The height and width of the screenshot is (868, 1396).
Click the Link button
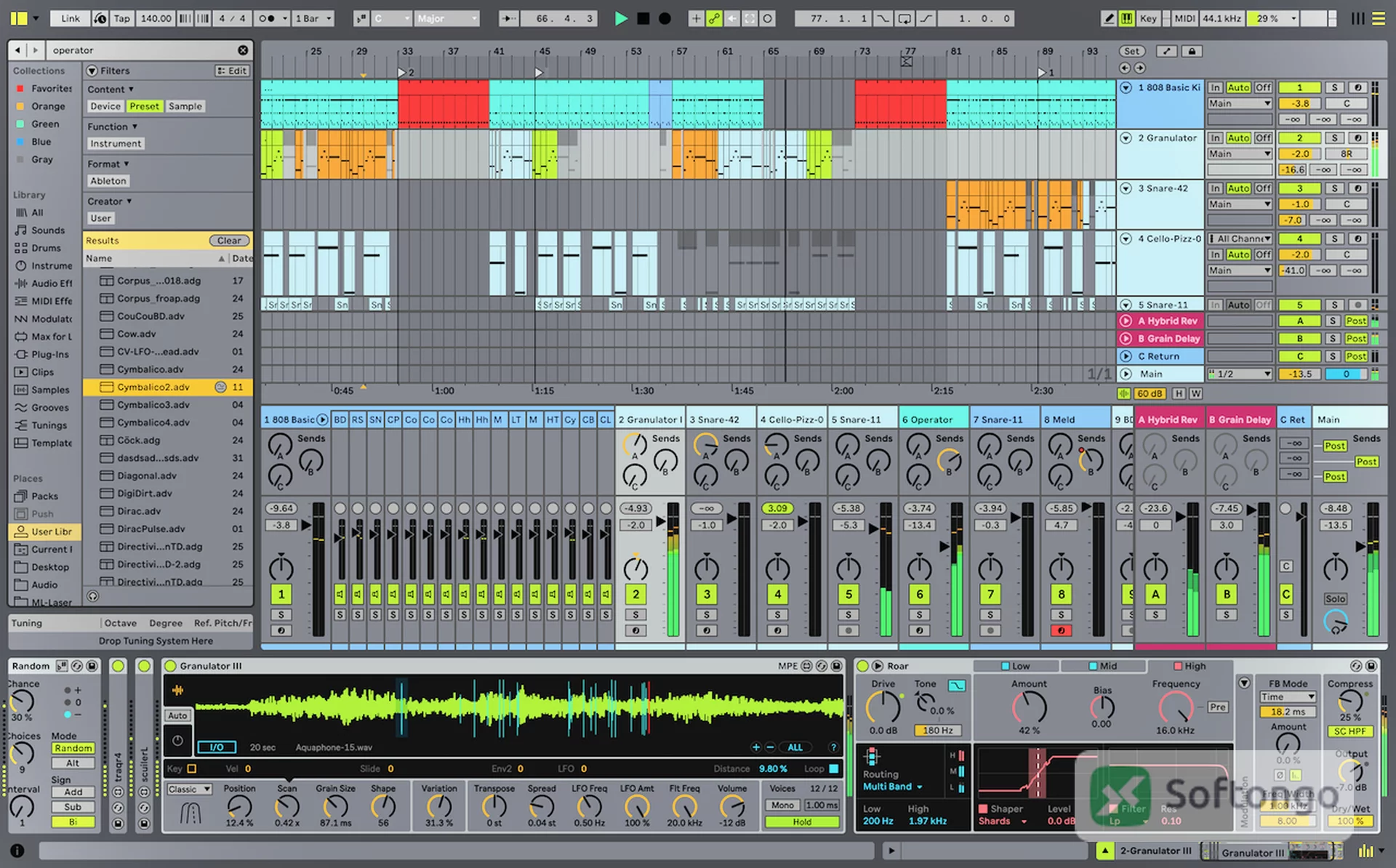pyautogui.click(x=71, y=19)
